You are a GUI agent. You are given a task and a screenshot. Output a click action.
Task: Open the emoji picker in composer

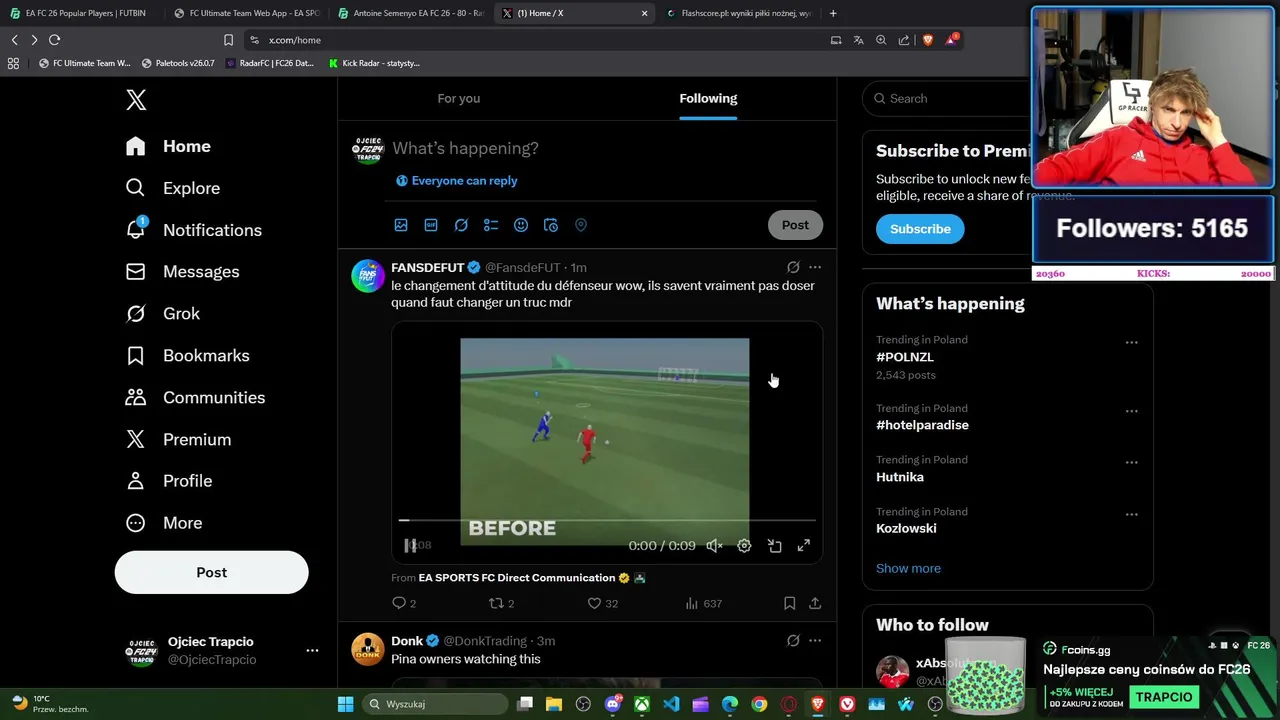[521, 225]
